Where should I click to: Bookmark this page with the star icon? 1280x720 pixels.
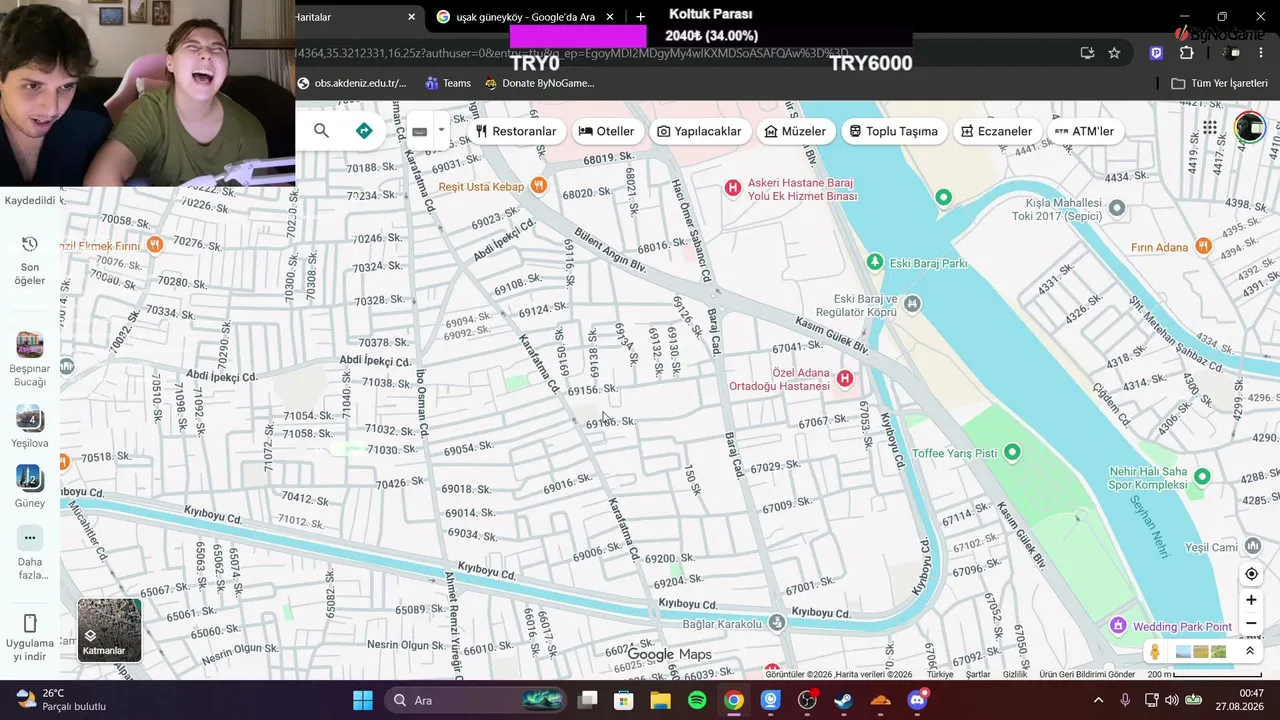point(1114,53)
